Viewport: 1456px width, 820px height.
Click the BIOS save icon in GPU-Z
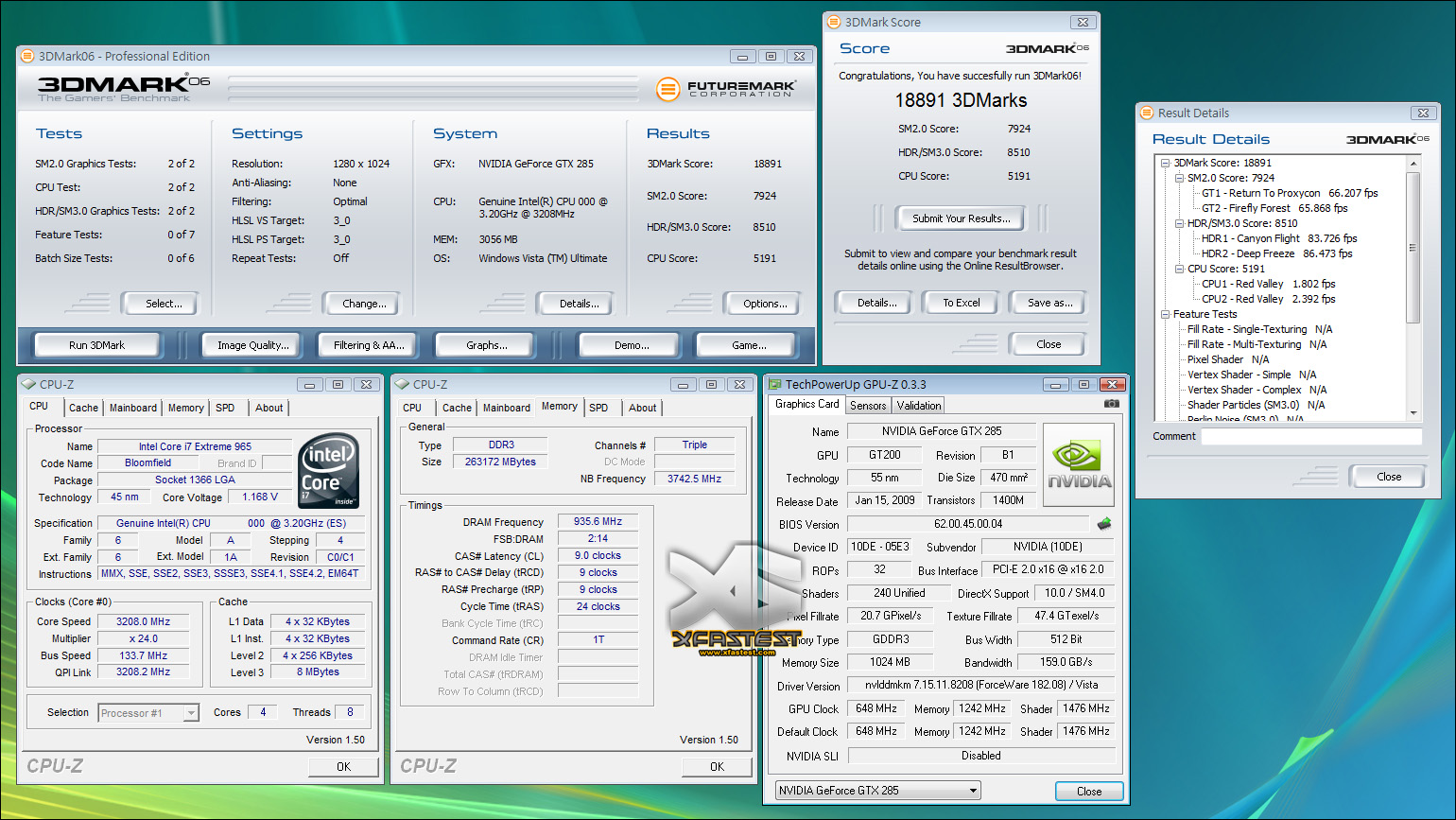1103,524
